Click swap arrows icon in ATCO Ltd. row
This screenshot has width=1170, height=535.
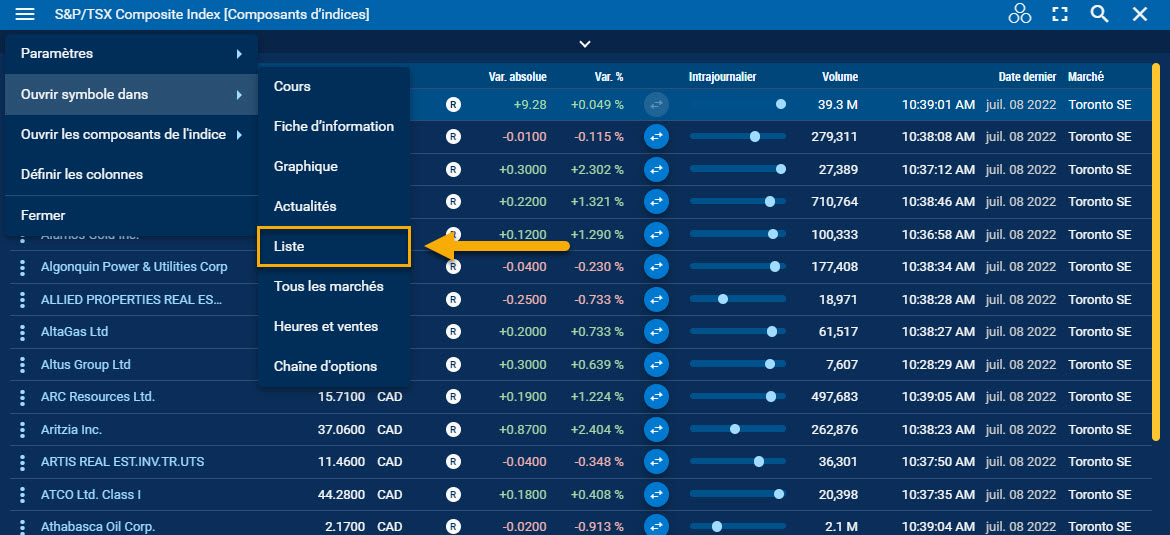pyautogui.click(x=656, y=494)
